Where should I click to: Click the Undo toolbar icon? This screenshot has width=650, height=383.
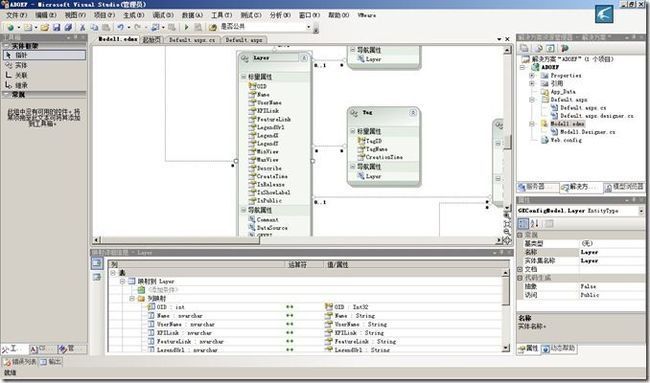[x=120, y=27]
